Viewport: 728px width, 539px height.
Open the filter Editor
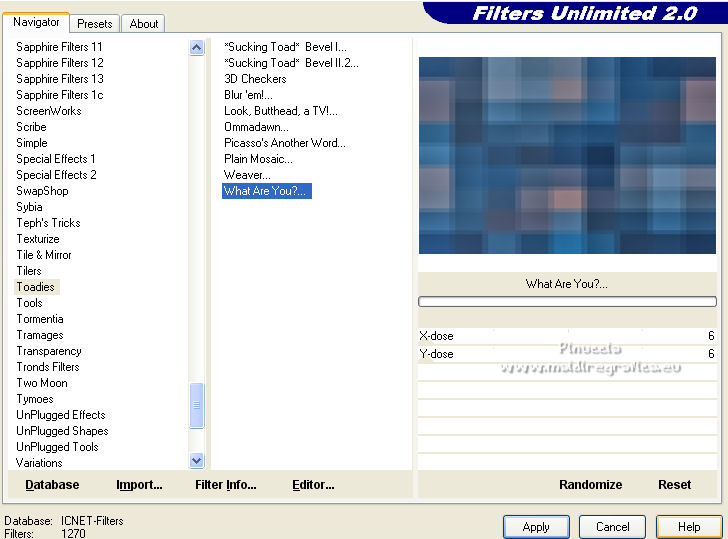click(x=313, y=485)
